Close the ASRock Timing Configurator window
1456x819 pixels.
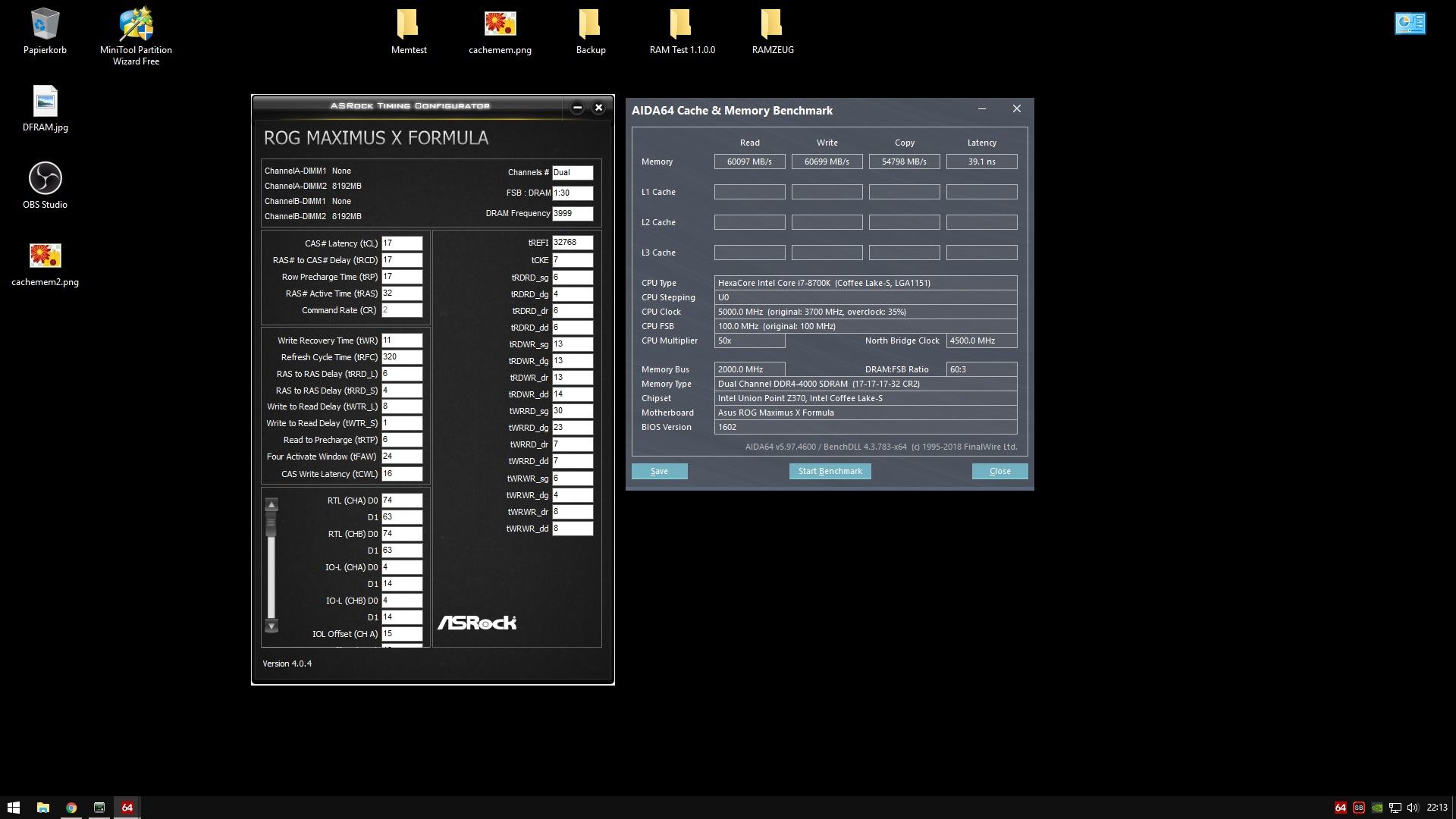click(598, 108)
